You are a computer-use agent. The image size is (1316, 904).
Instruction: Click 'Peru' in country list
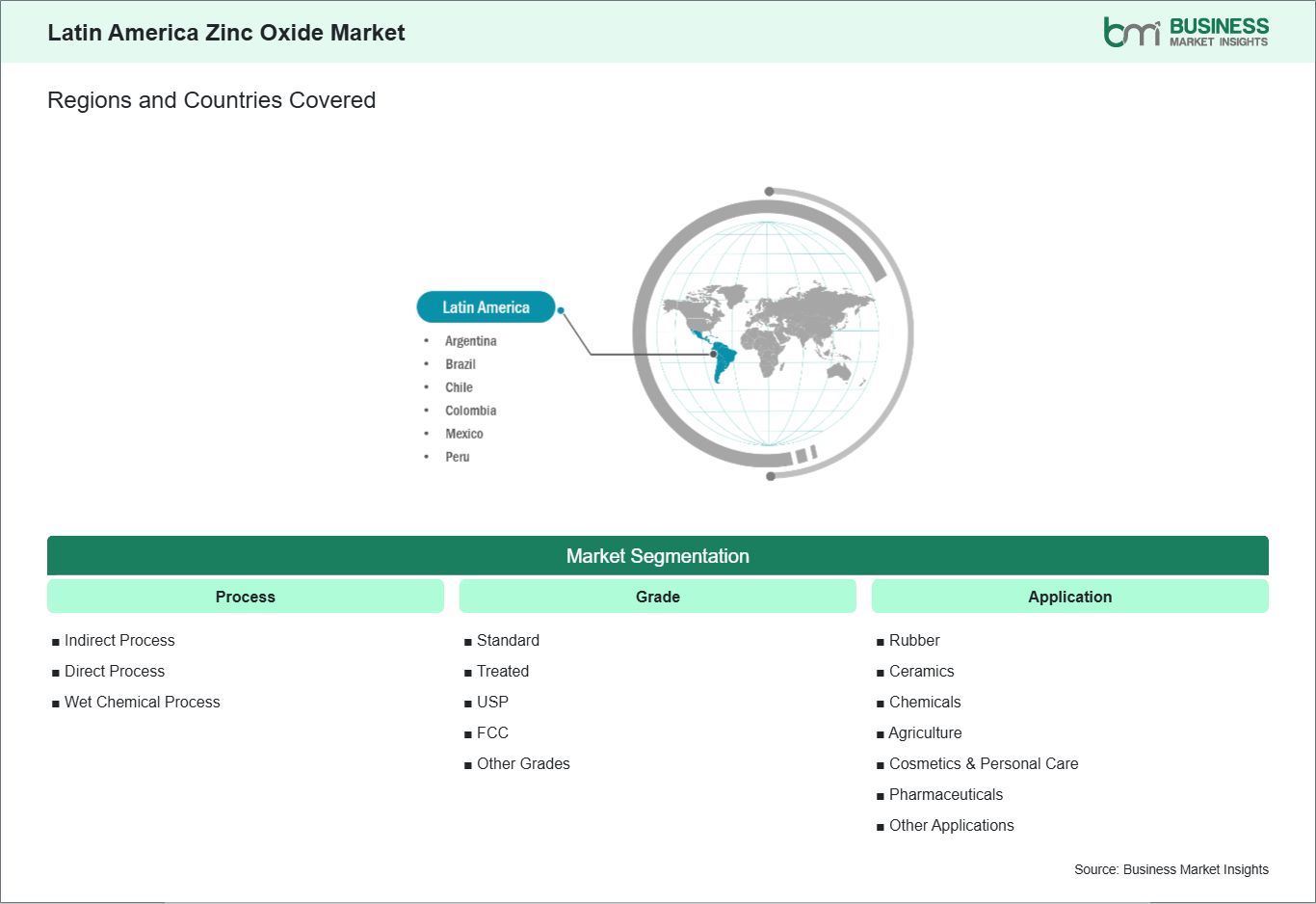coord(458,457)
